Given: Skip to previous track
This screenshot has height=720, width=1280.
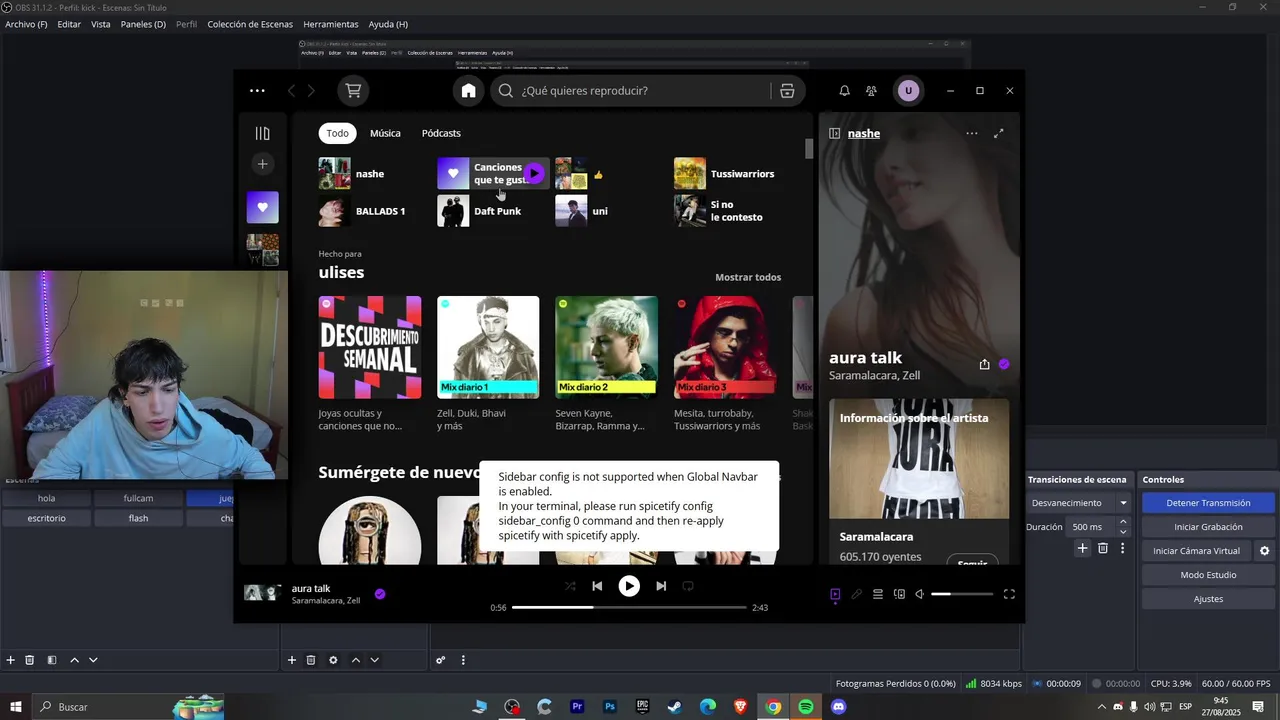Looking at the screenshot, I should click(597, 586).
